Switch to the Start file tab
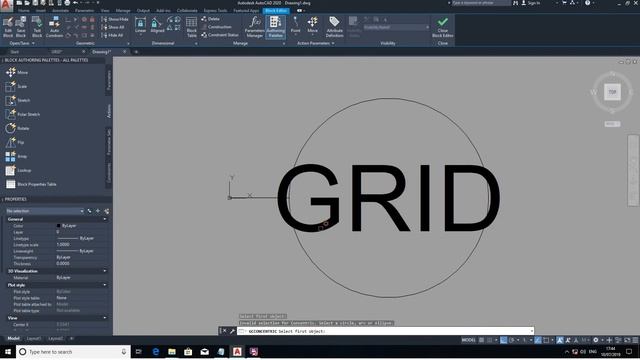Viewport: 640px width, 360px height. [x=15, y=52]
